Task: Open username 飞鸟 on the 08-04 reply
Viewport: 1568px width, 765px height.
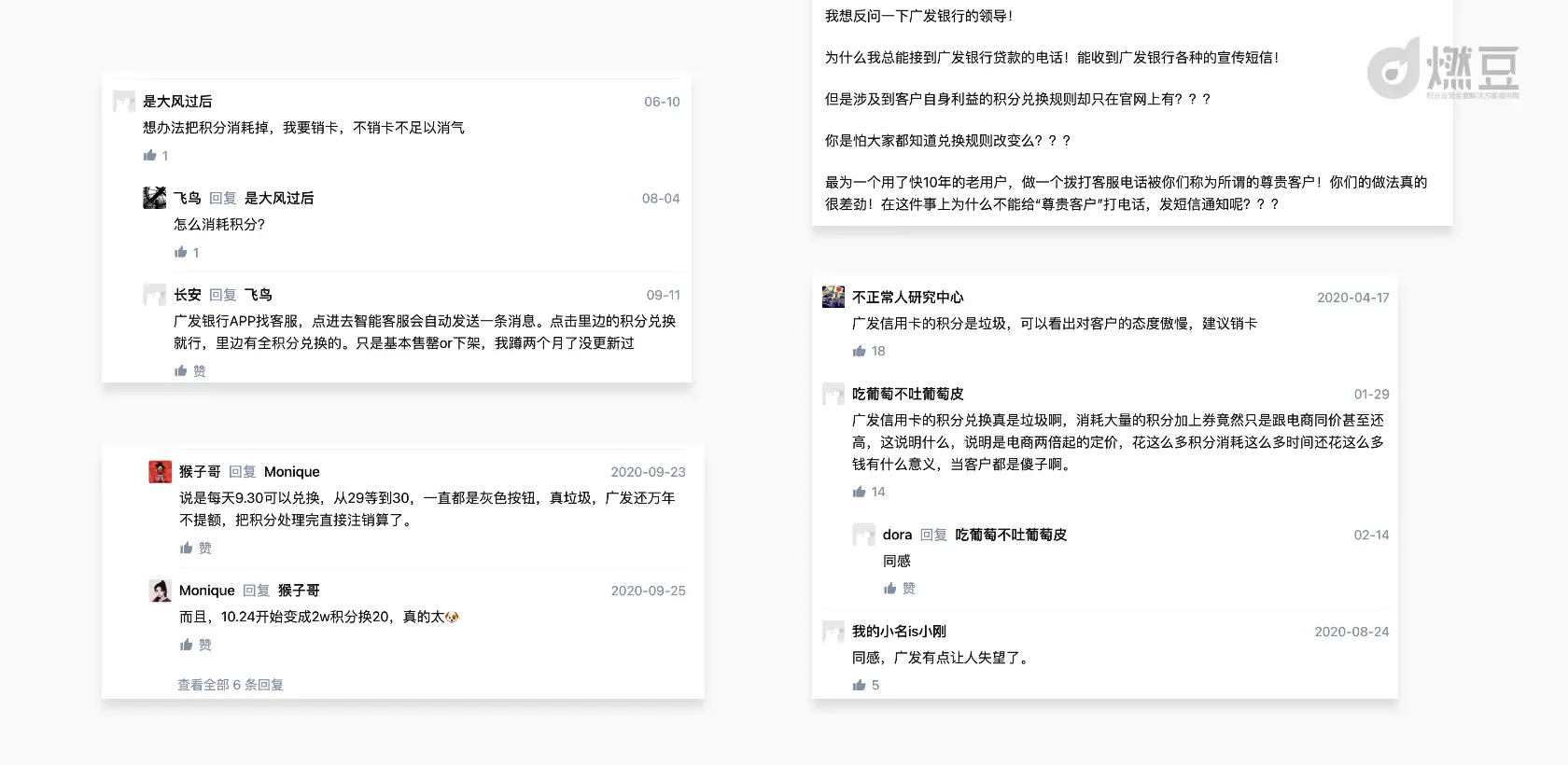Action: (x=188, y=198)
